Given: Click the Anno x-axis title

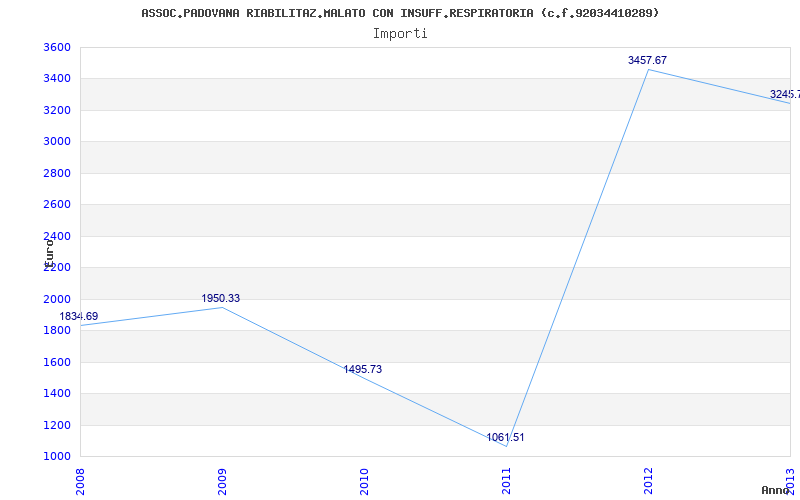Looking at the screenshot, I should click(776, 490).
